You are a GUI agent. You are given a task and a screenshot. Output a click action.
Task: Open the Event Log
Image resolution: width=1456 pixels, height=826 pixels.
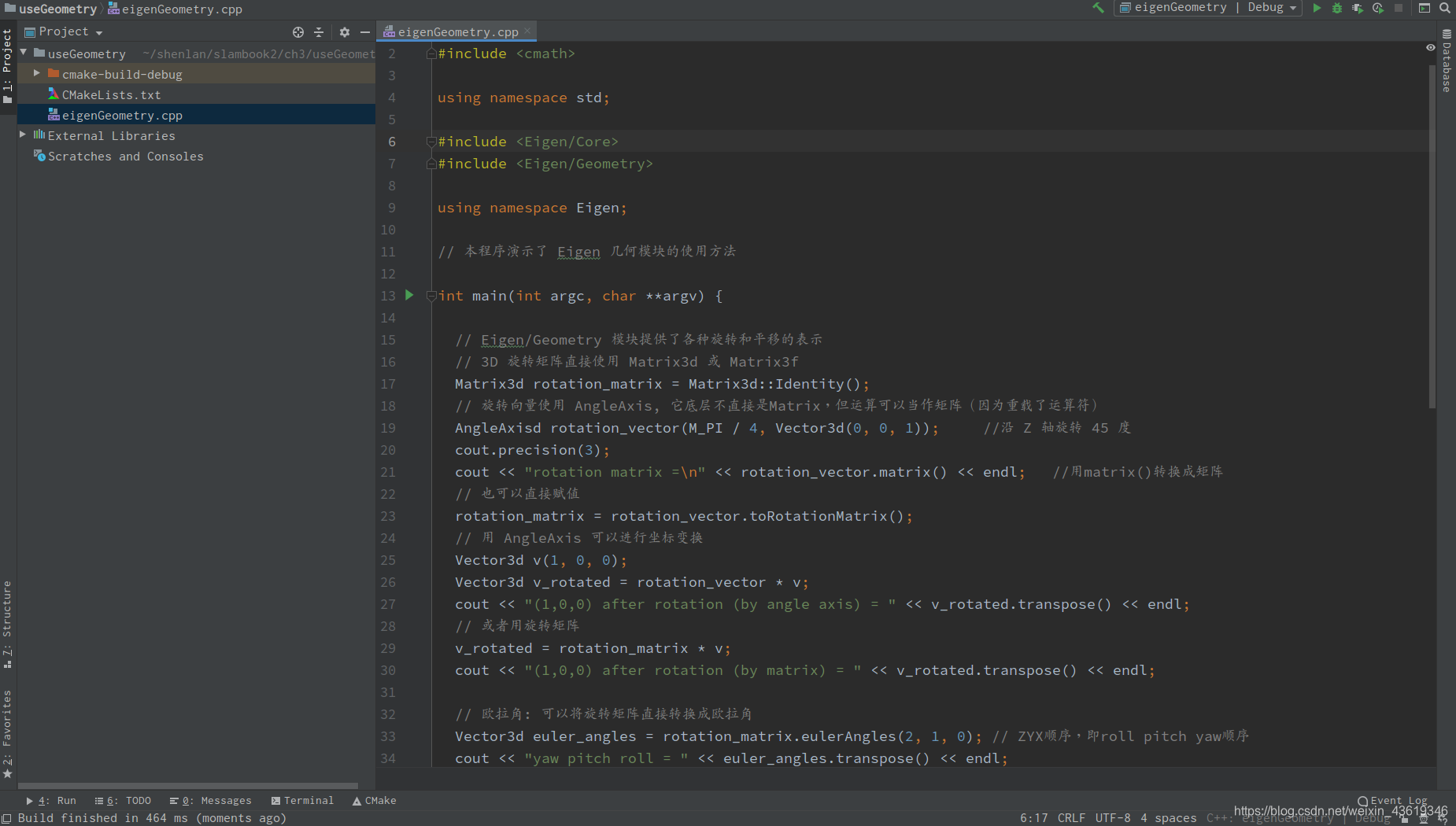tap(1392, 801)
